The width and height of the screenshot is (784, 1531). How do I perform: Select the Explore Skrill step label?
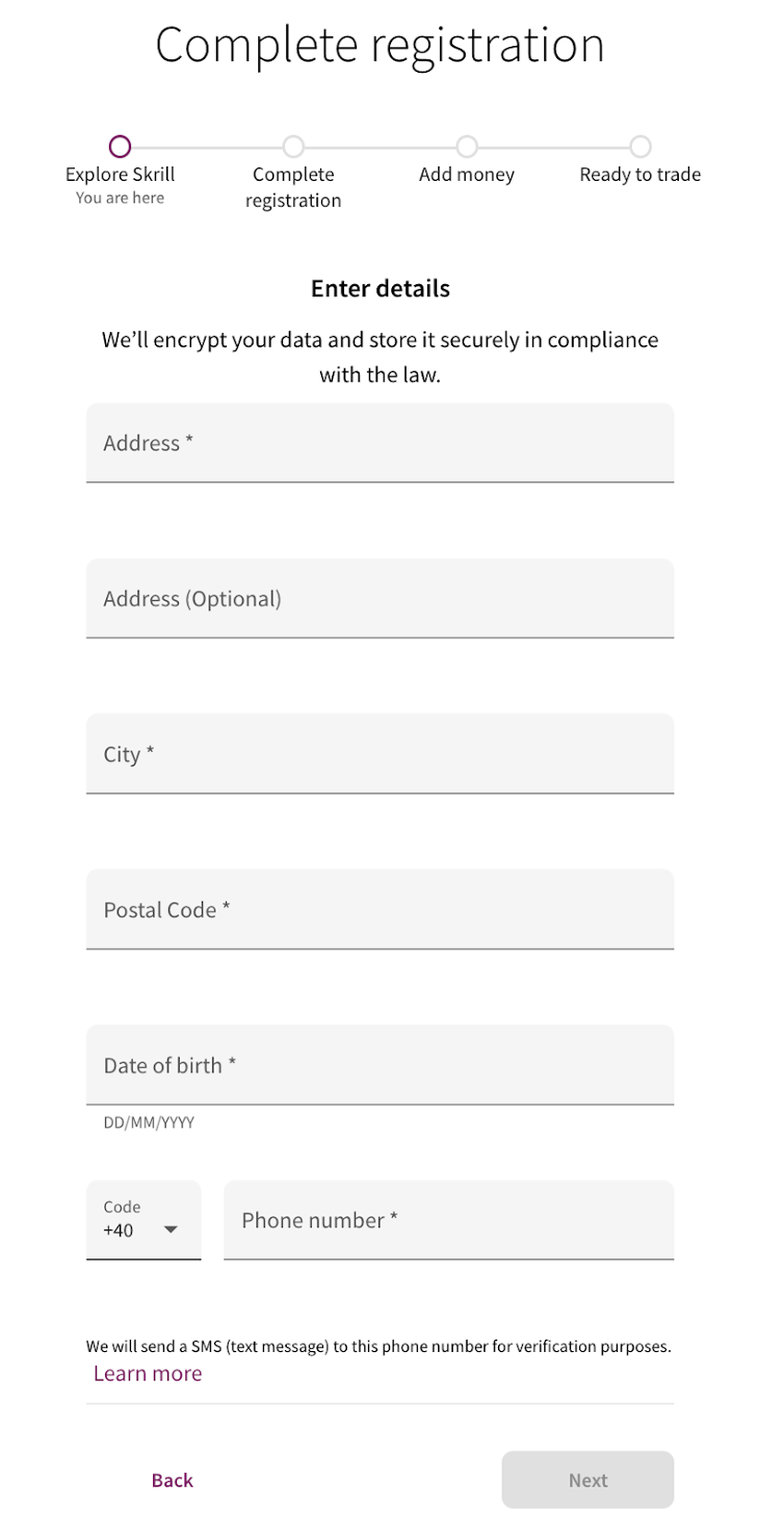(x=120, y=174)
